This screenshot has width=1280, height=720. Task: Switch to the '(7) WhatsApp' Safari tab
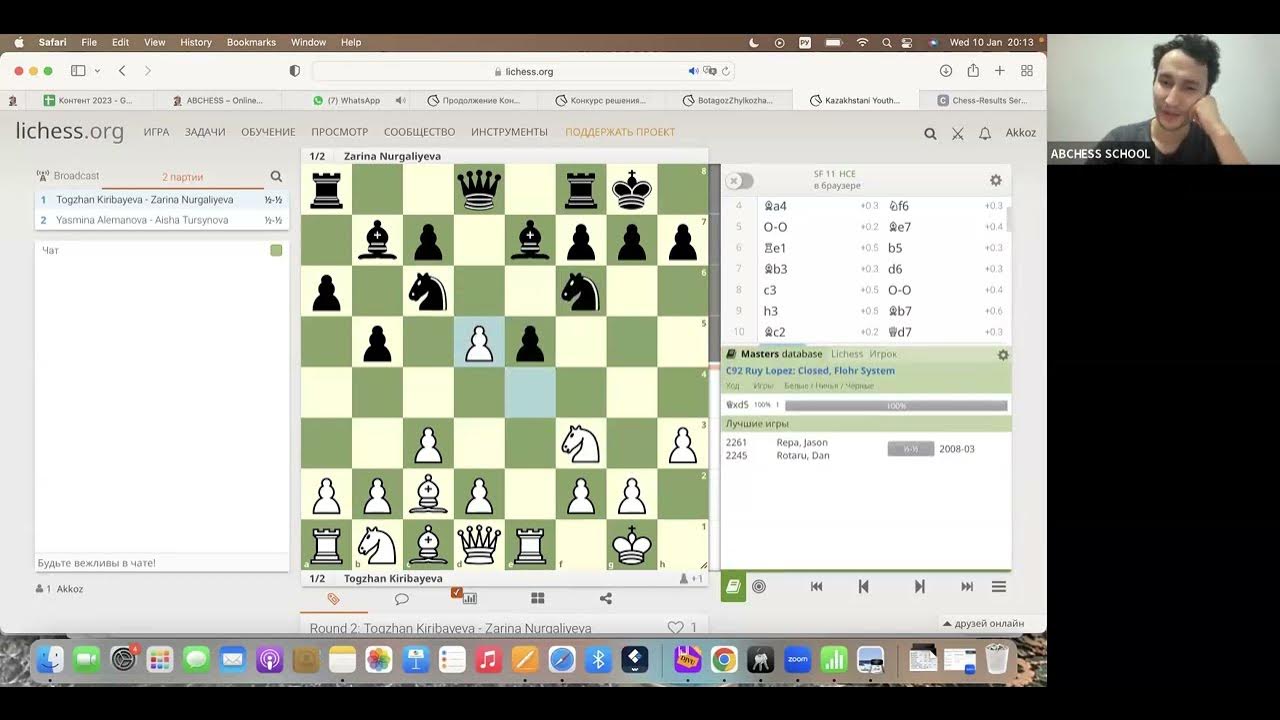point(346,100)
